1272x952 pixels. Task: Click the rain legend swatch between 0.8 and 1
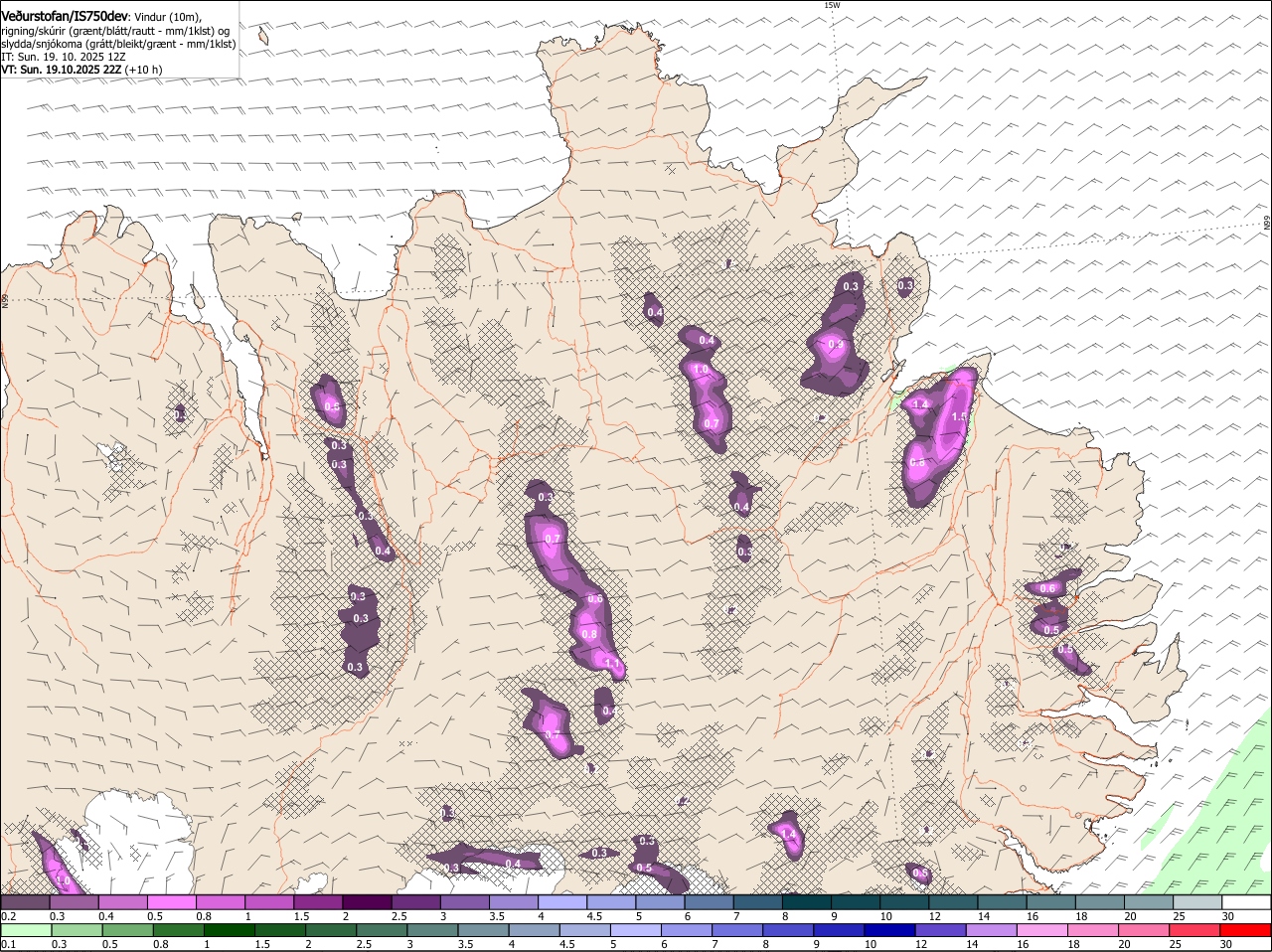pos(178,930)
